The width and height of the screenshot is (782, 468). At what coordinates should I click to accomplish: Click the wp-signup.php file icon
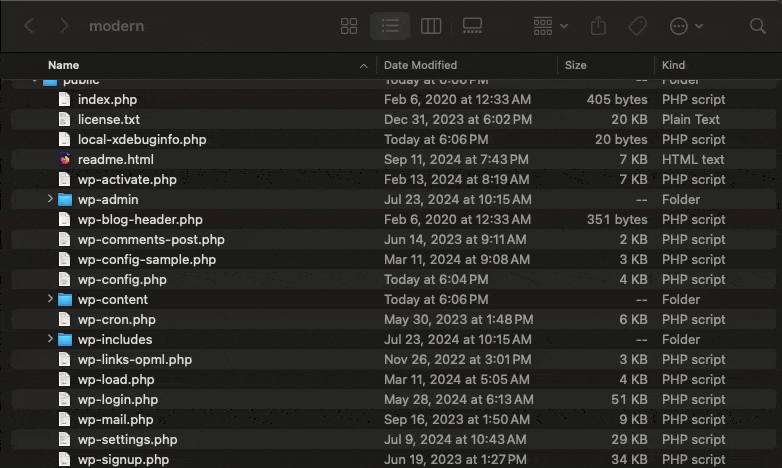tap(64, 459)
